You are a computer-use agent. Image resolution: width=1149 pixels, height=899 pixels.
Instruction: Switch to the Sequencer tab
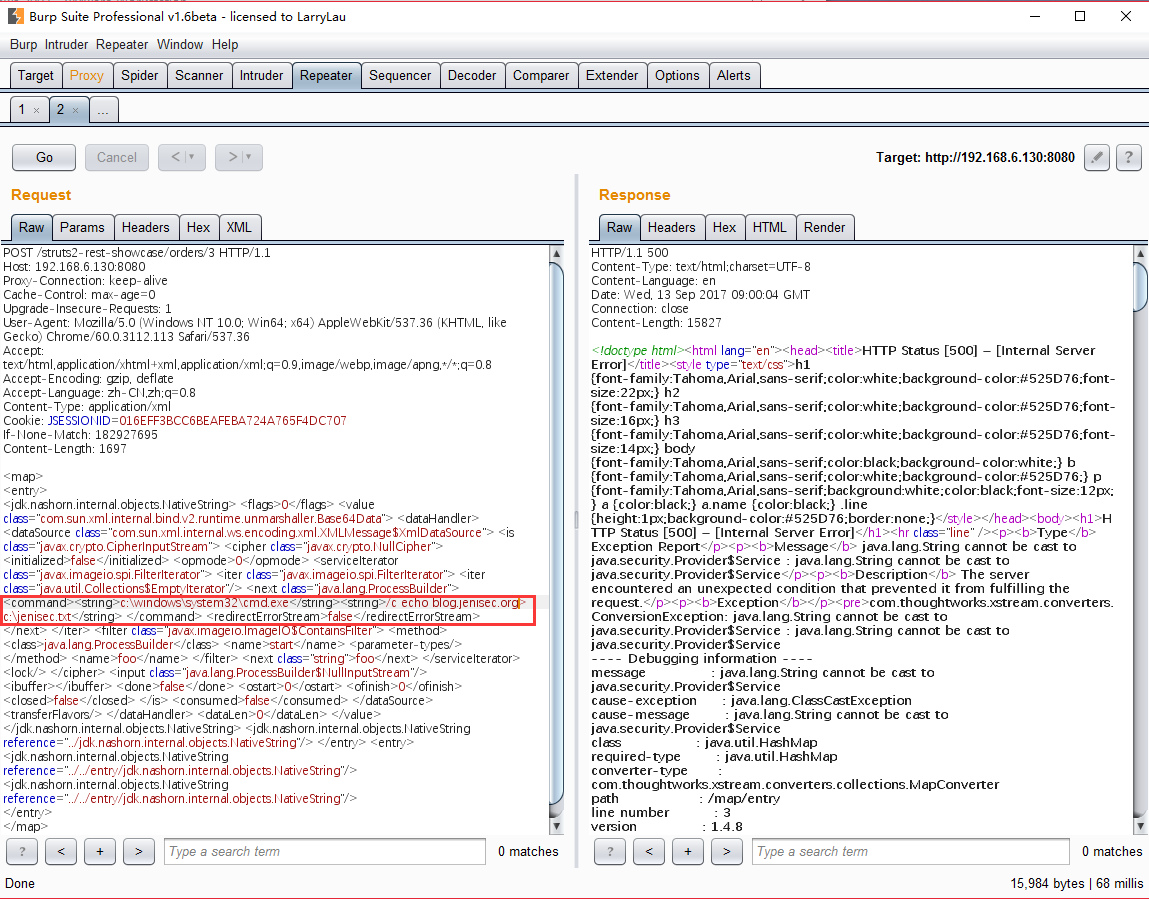[x=400, y=75]
